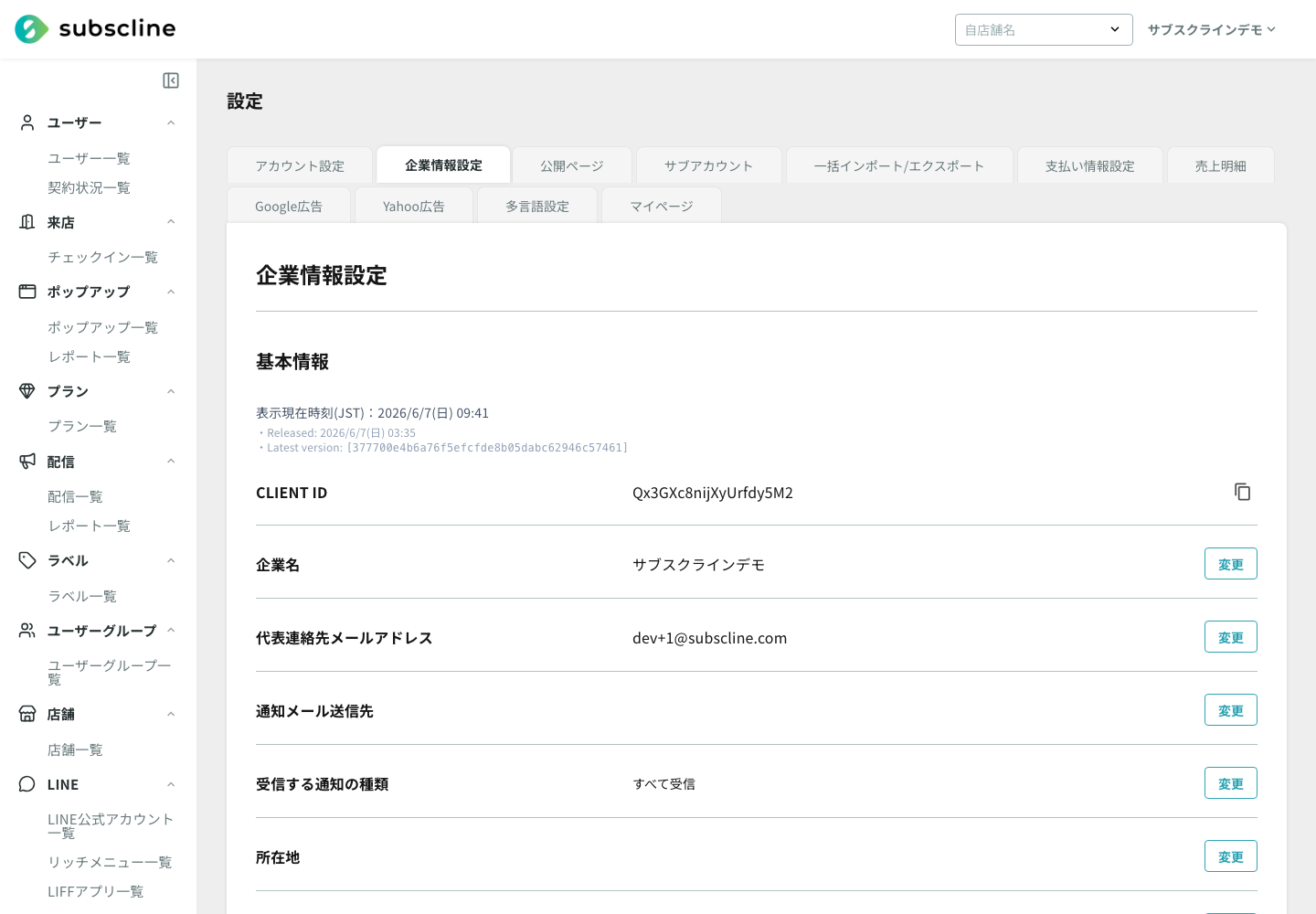Open the 売上明細 tab
1316x914 pixels.
tap(1221, 165)
